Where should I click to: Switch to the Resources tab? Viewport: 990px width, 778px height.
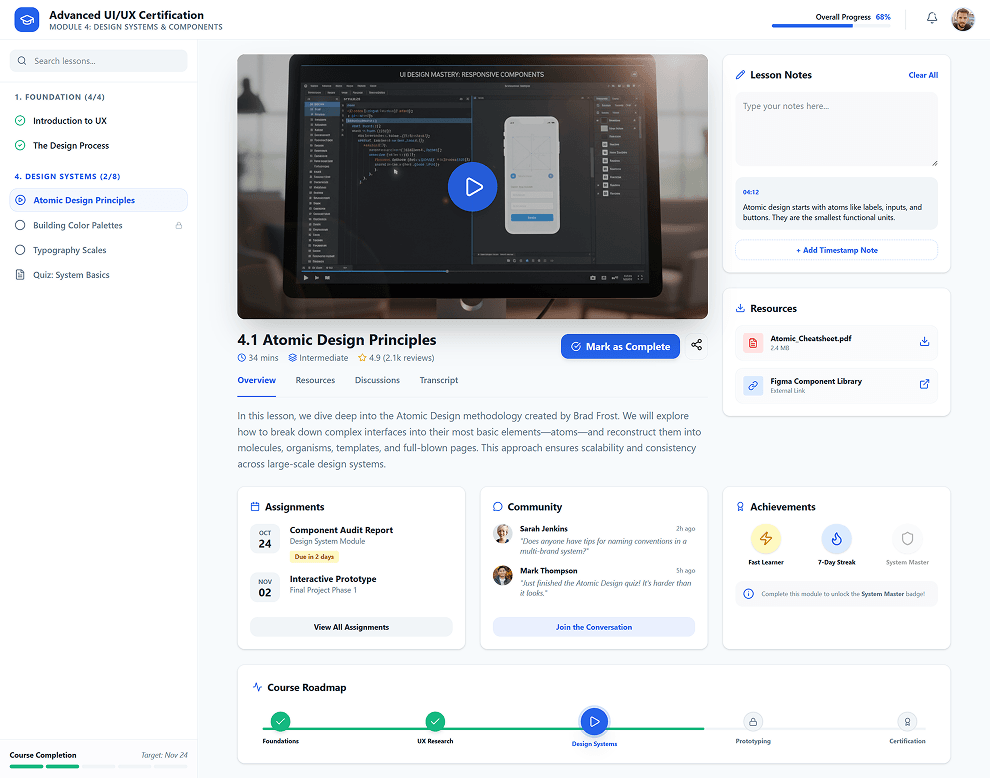315,380
